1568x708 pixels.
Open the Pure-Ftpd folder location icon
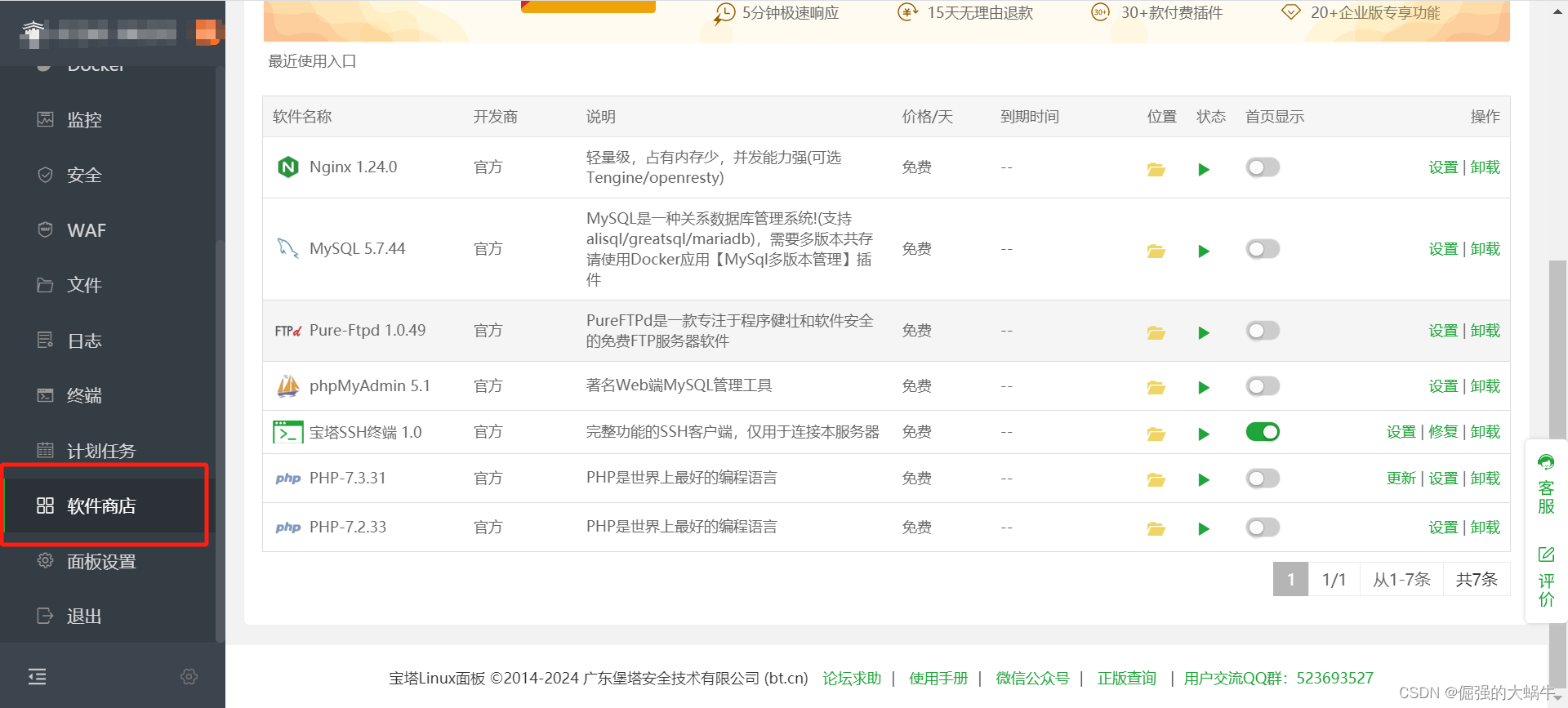(x=1156, y=332)
